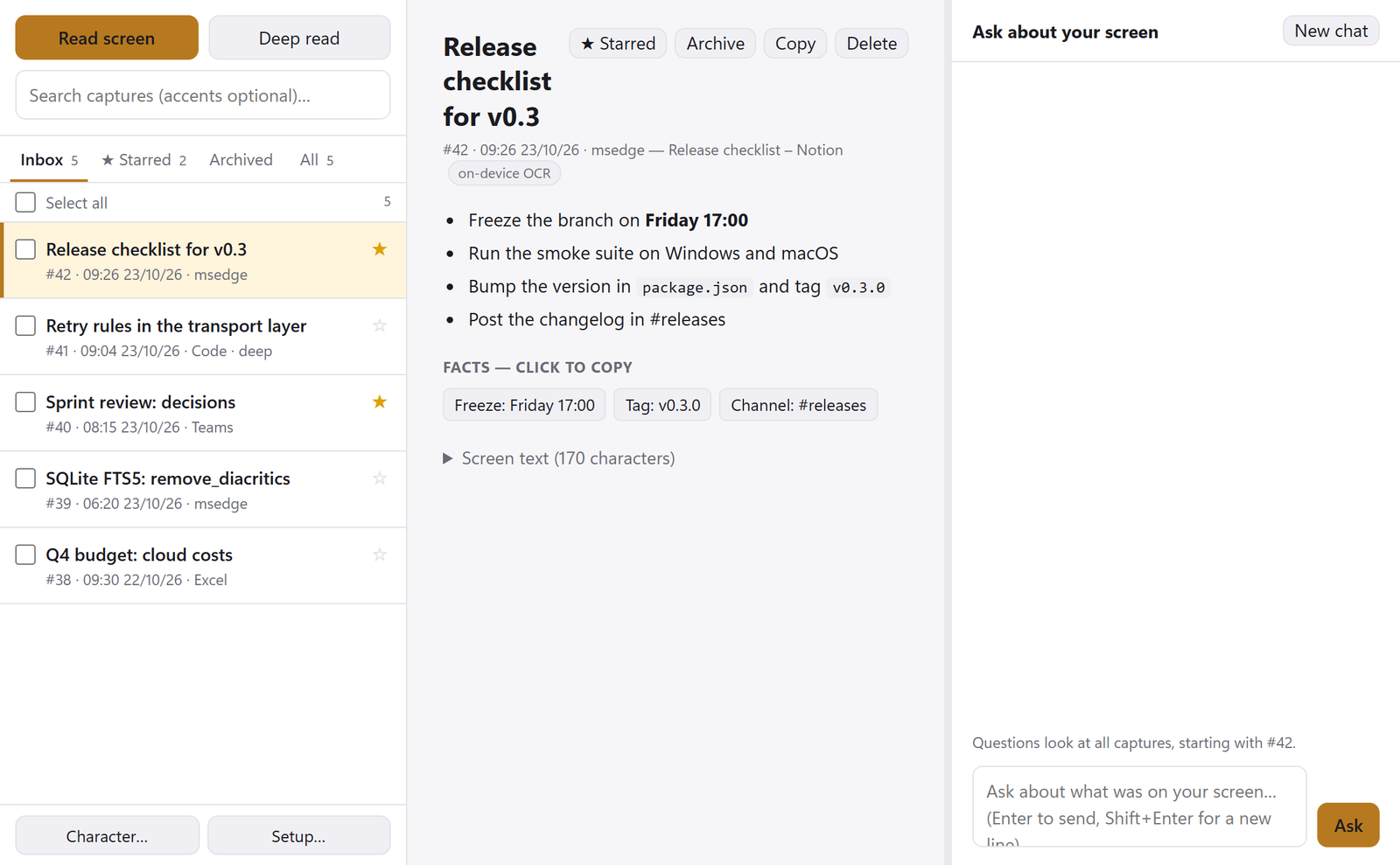Check the Sprint review: decisions checkbox

coord(26,401)
